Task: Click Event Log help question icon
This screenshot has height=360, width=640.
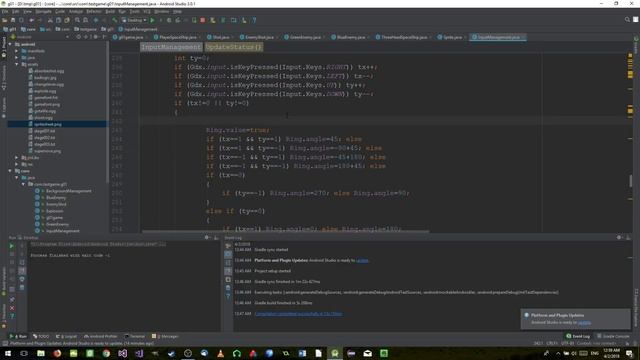Action: pos(228,297)
